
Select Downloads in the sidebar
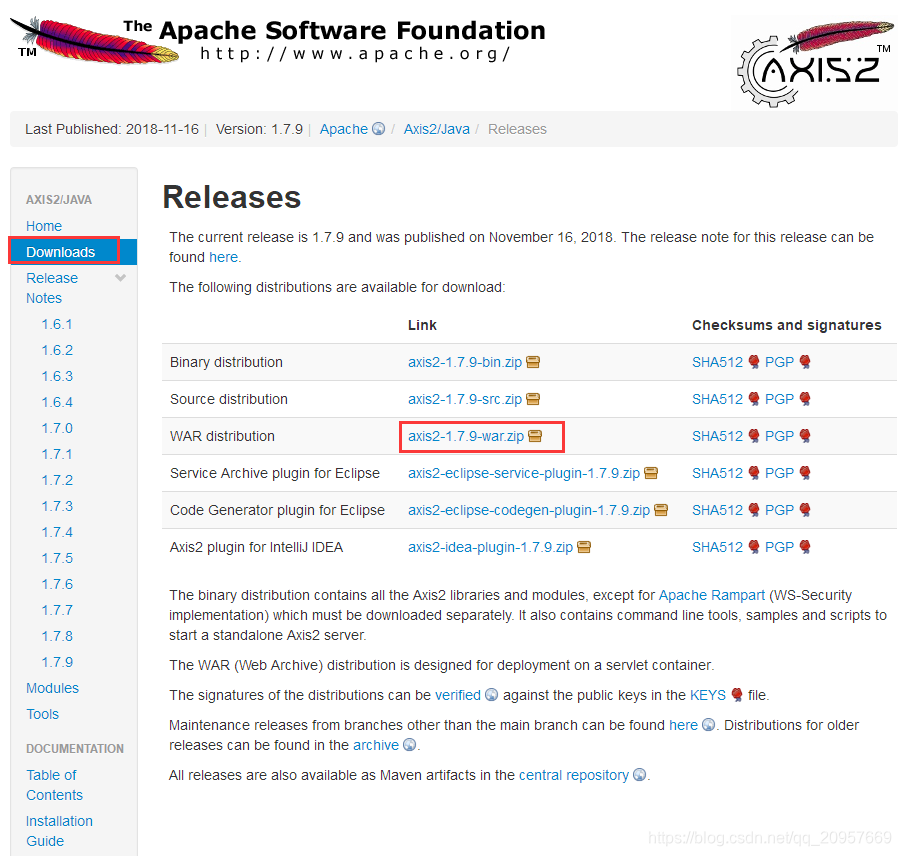[73, 252]
